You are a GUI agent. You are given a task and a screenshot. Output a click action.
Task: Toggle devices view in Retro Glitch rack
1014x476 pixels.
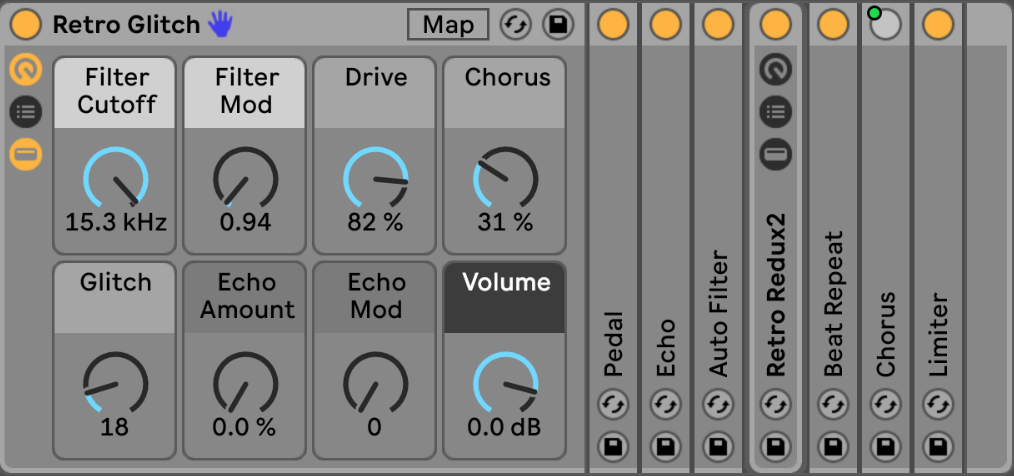[x=26, y=155]
